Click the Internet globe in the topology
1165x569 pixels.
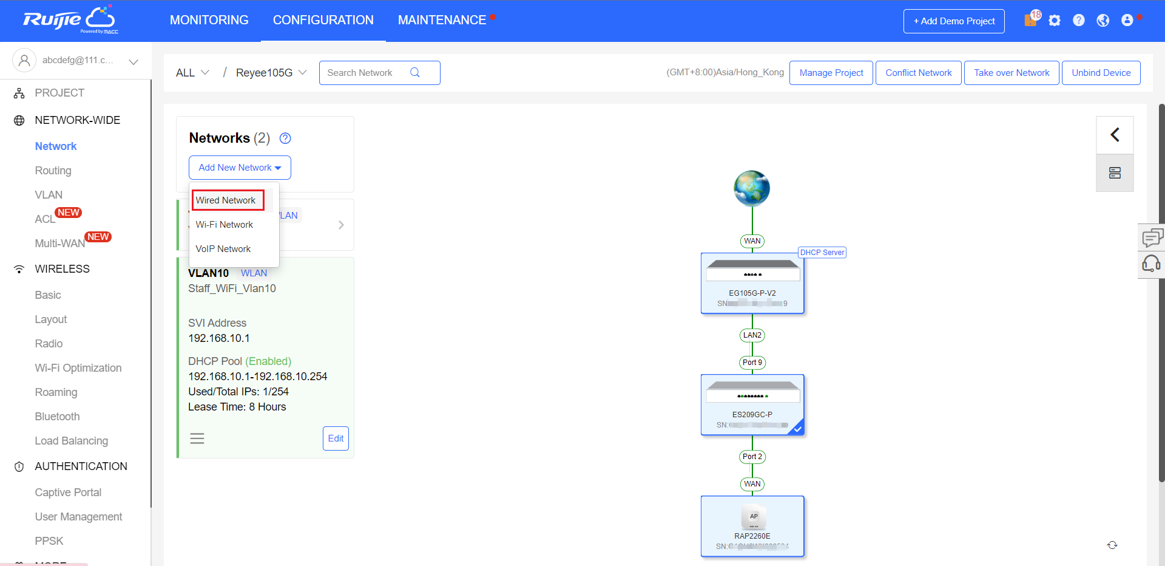[751, 188]
